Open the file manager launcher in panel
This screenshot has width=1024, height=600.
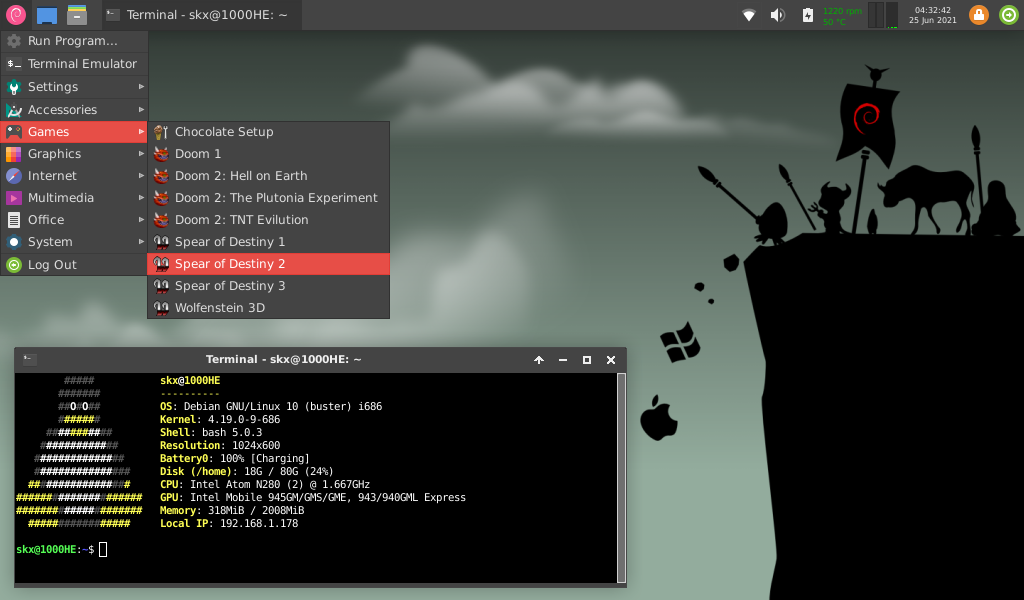pos(76,14)
